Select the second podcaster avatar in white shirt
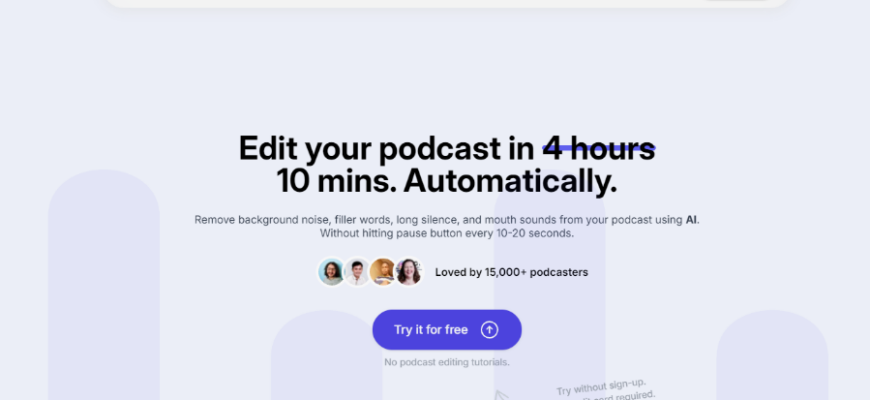 point(357,272)
